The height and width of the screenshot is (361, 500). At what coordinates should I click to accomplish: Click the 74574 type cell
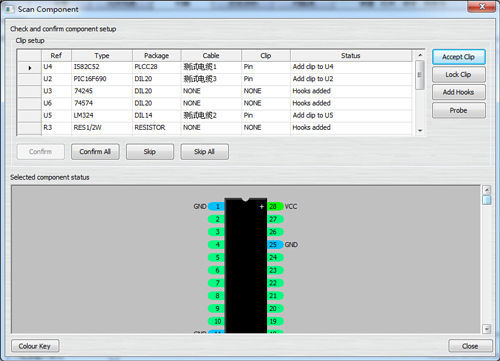tap(102, 103)
